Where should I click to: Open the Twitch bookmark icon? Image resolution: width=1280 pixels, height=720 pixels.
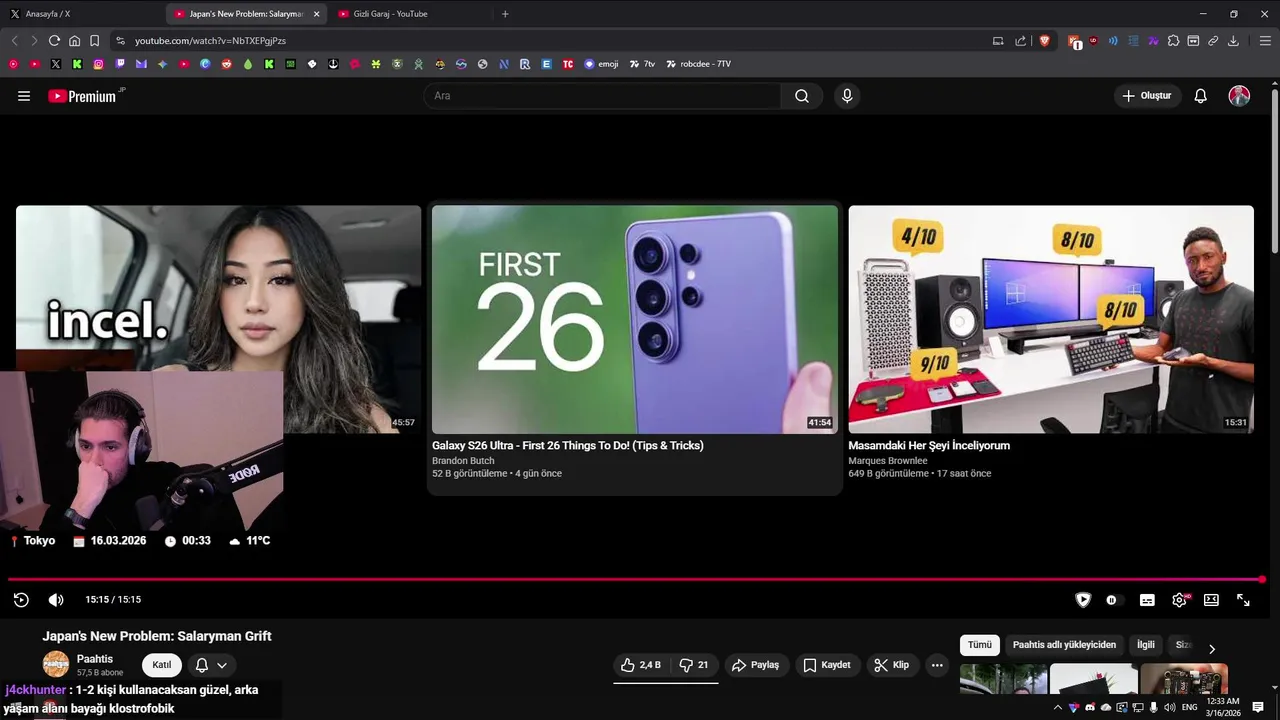pos(120,64)
